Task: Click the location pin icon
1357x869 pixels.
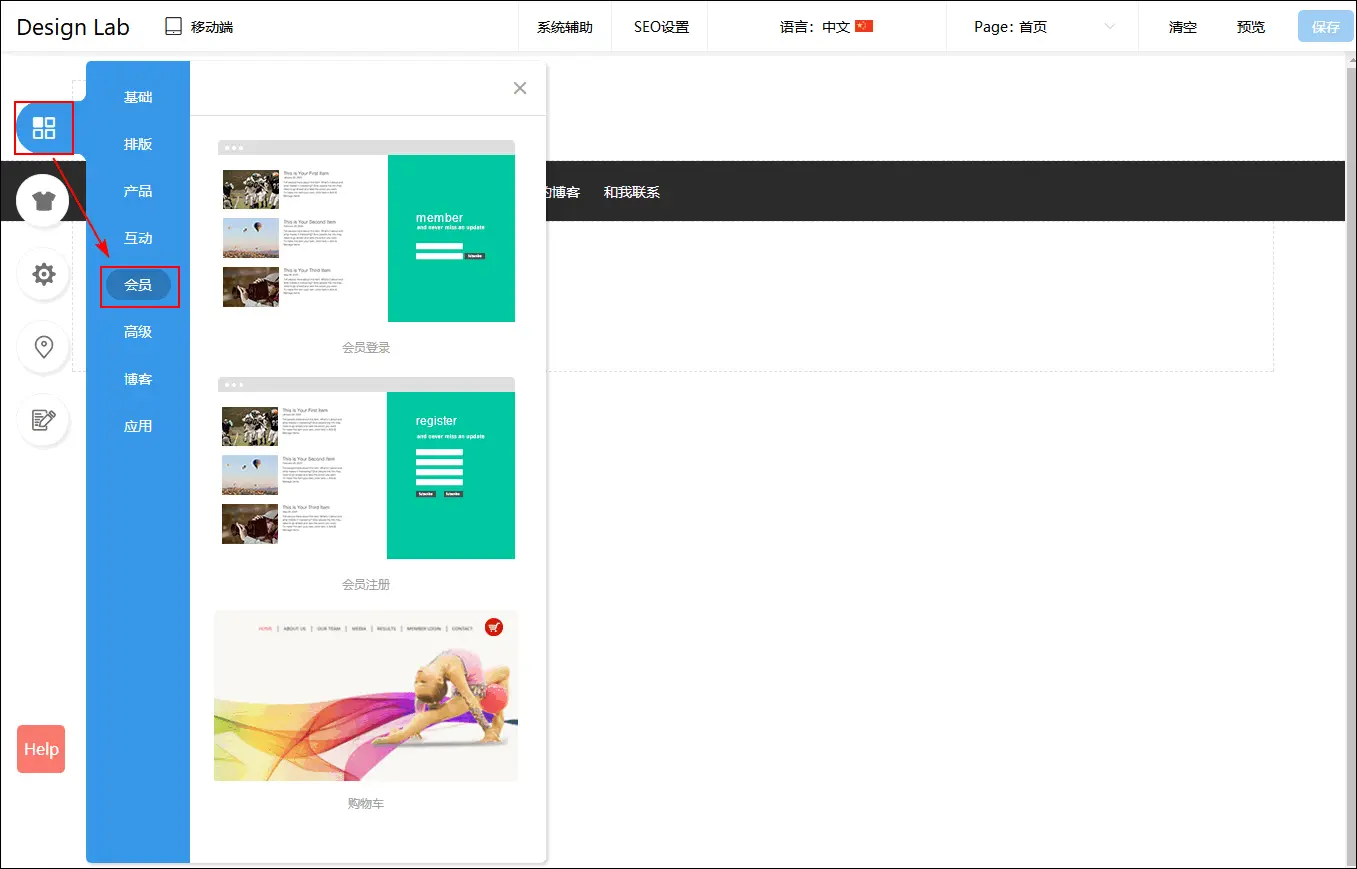Action: pos(43,347)
